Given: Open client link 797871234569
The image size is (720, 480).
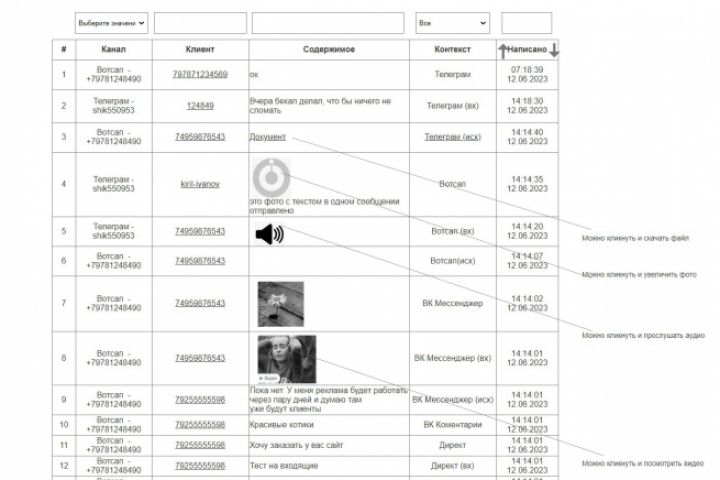Looking at the screenshot, I should pos(200,74).
